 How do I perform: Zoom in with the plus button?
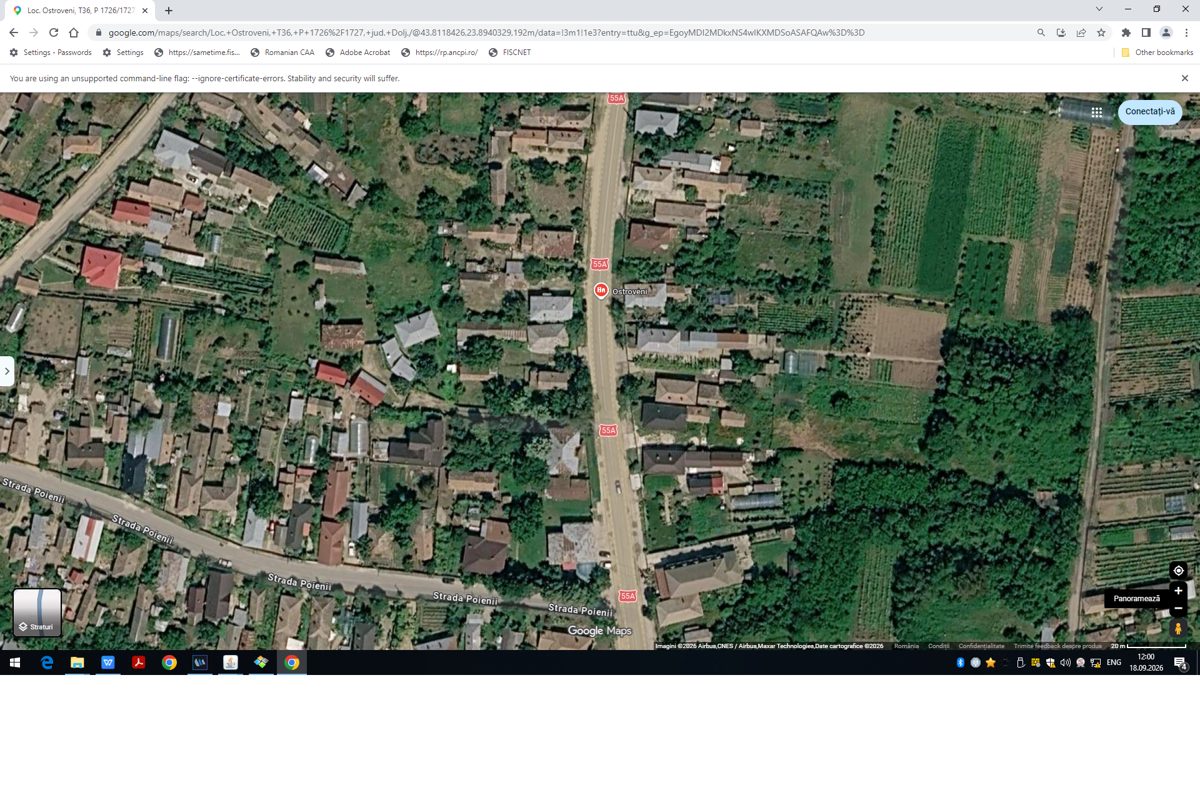coord(1178,590)
